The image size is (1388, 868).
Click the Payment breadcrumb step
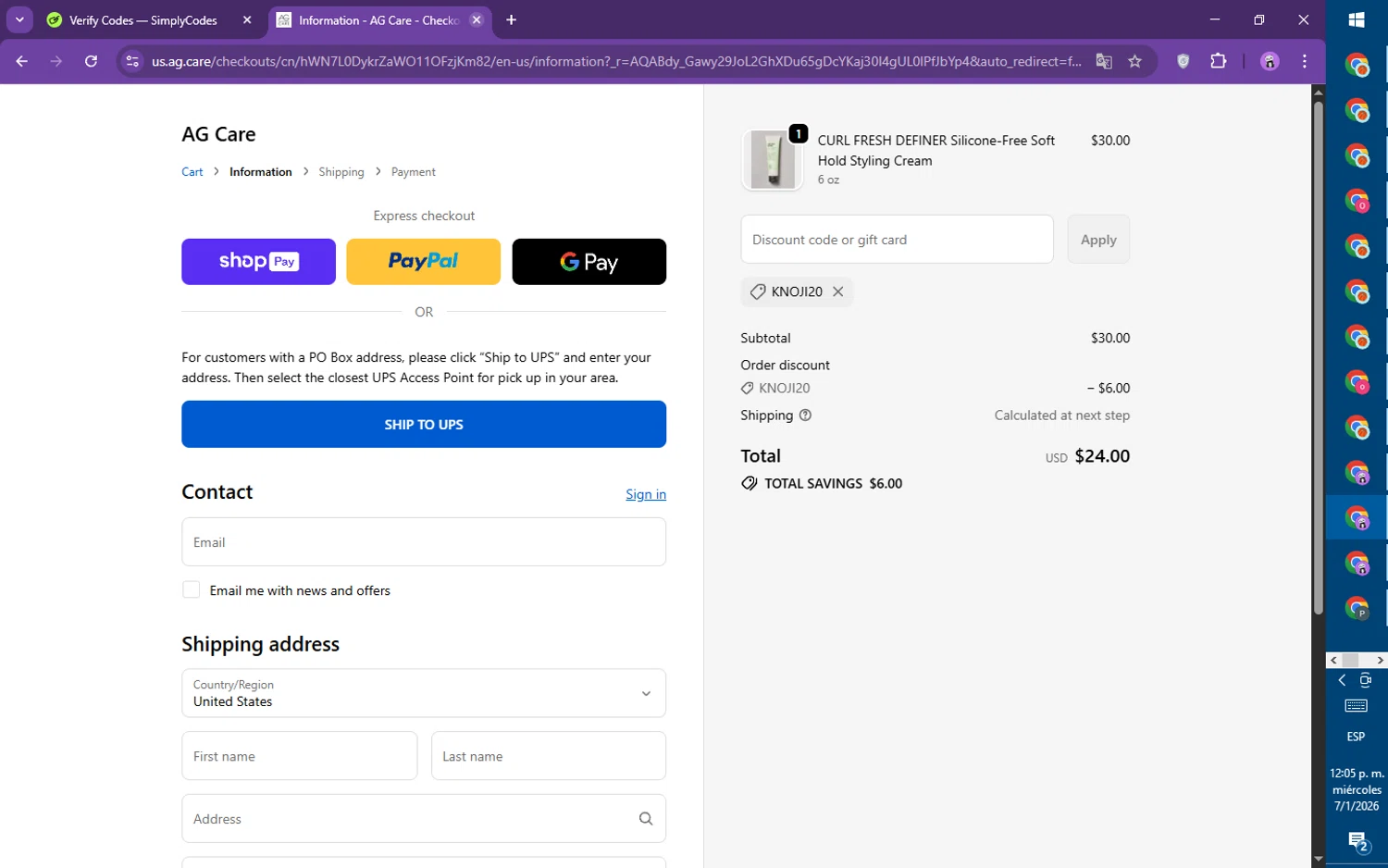click(413, 172)
